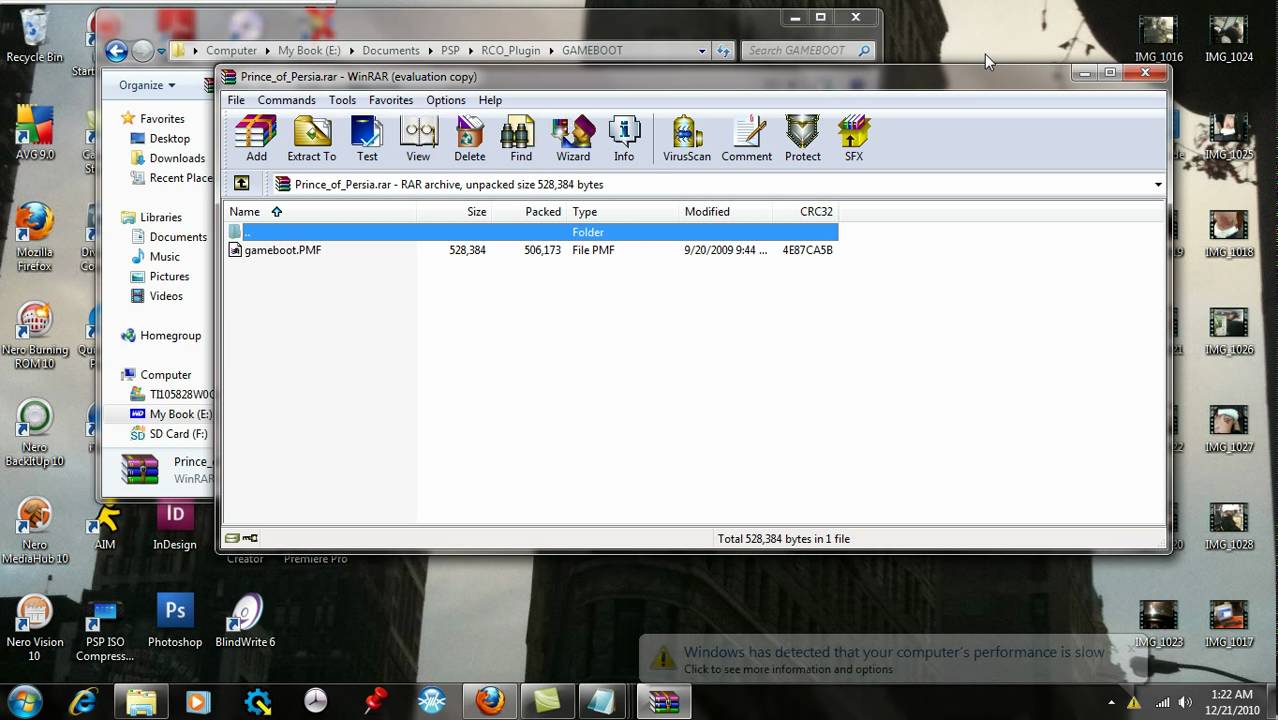Open the Help menu

pos(490,100)
